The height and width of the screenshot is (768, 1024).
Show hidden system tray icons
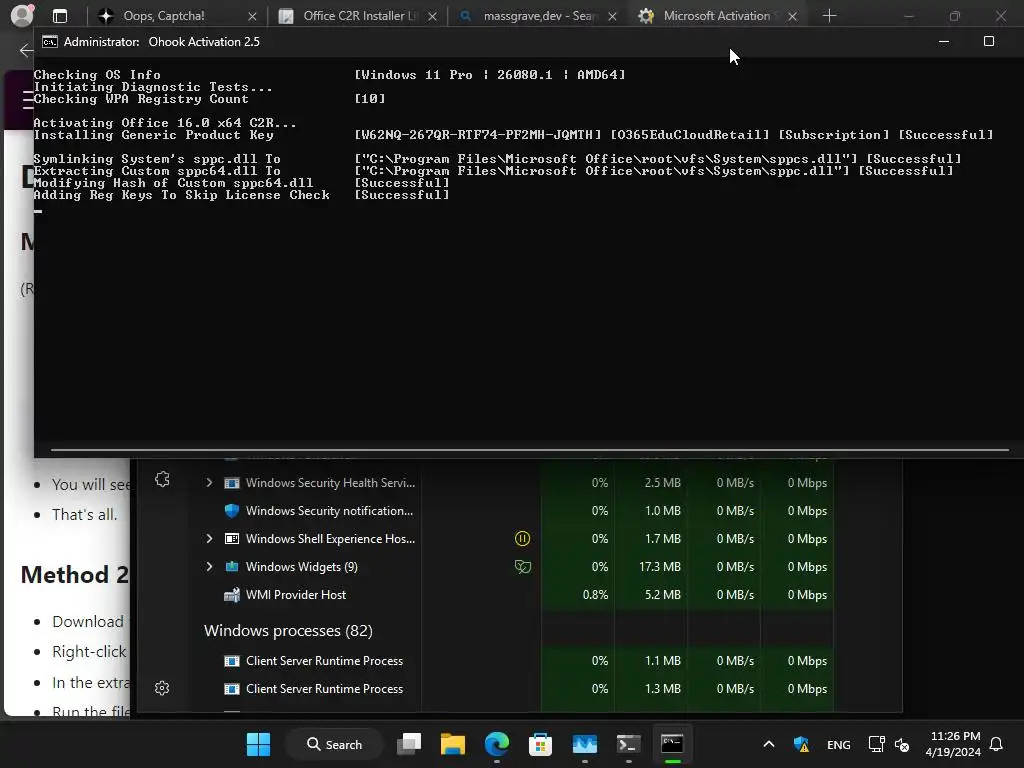pos(769,744)
